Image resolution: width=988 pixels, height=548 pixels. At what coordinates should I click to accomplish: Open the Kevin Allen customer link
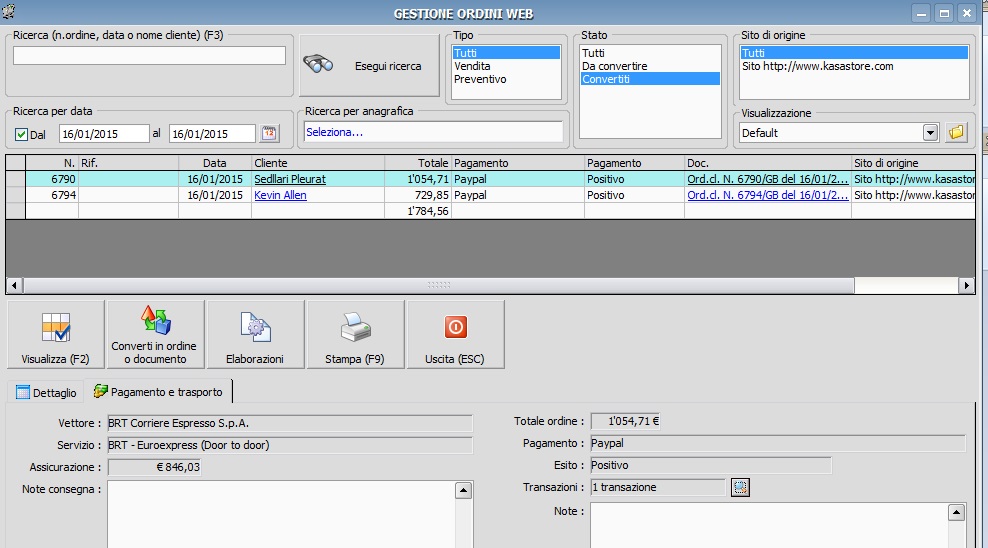point(280,195)
